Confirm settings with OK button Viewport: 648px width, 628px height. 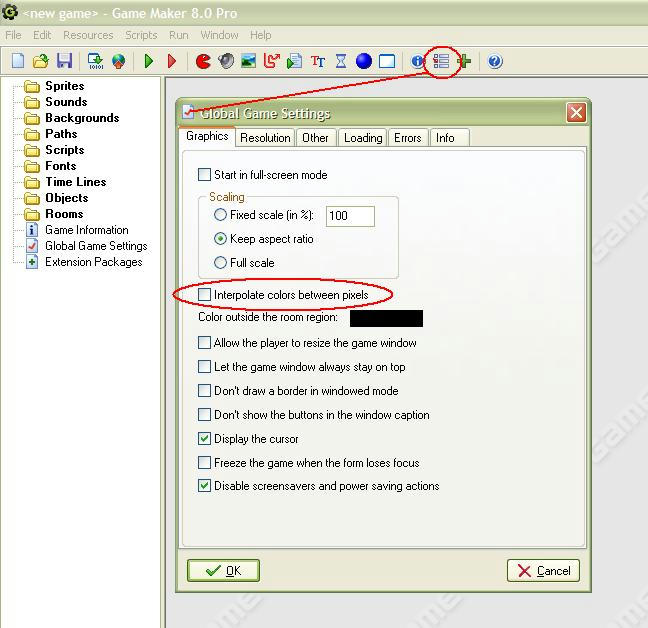(223, 571)
